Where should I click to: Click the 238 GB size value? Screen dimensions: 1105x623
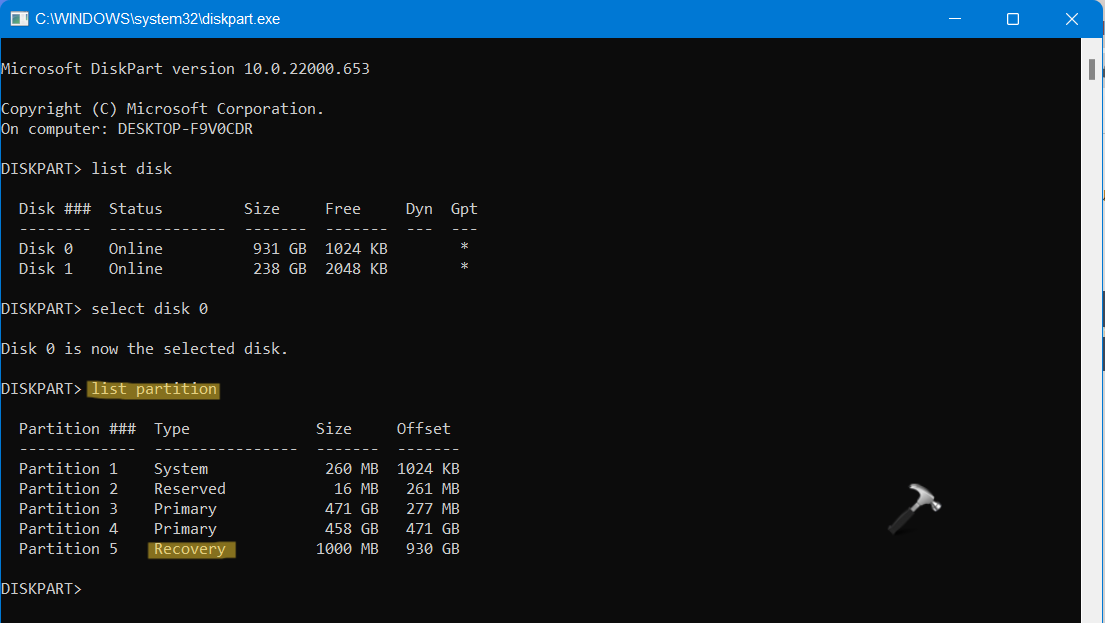point(280,269)
